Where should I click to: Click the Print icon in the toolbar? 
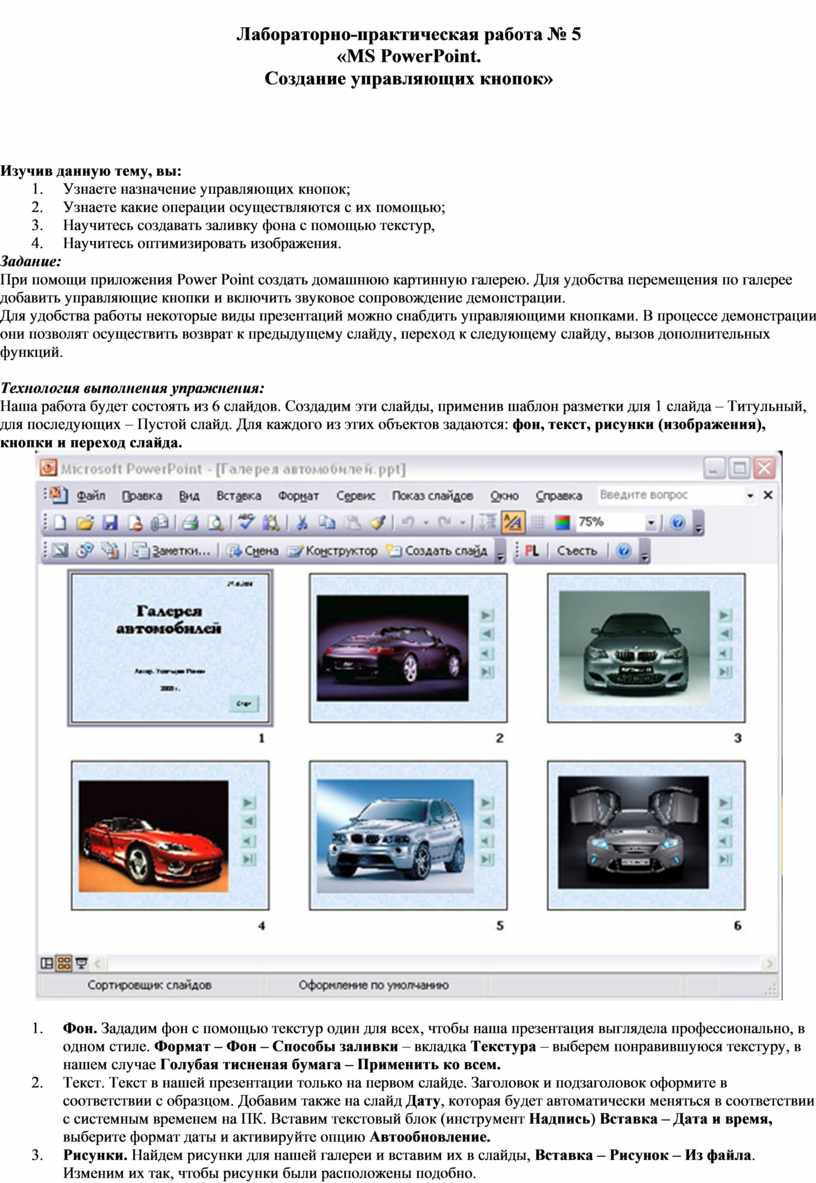tap(190, 522)
